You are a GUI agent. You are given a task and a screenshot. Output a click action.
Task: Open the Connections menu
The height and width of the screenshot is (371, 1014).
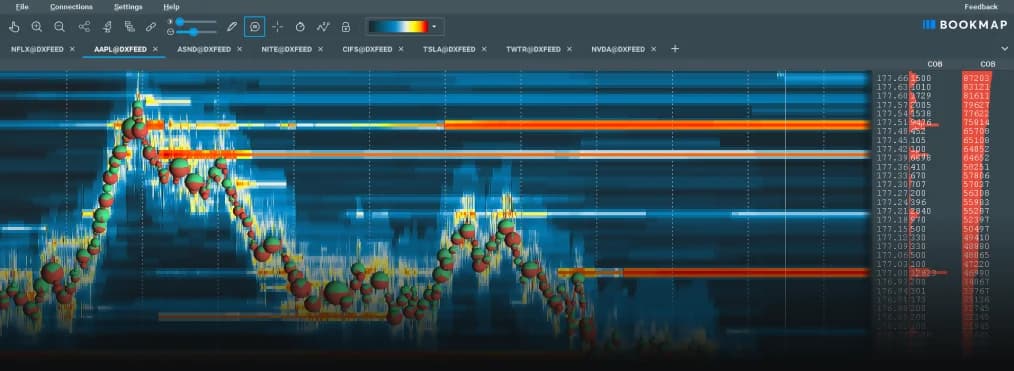click(x=71, y=7)
